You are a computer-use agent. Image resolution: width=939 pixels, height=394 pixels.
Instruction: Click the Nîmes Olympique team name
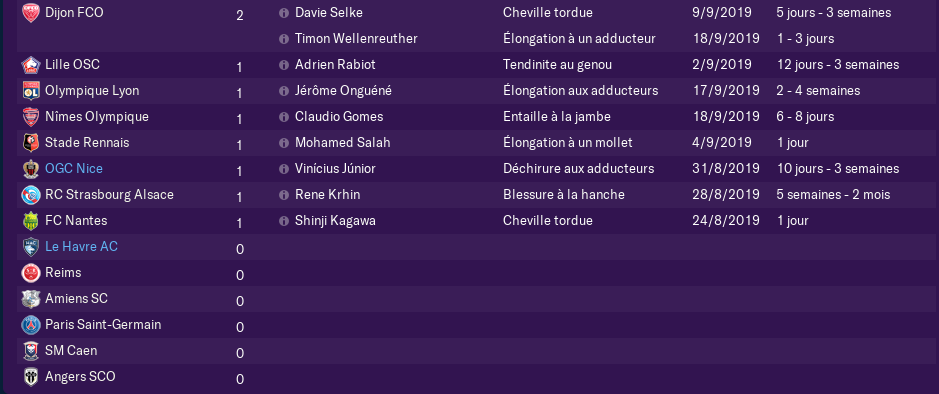click(x=97, y=117)
